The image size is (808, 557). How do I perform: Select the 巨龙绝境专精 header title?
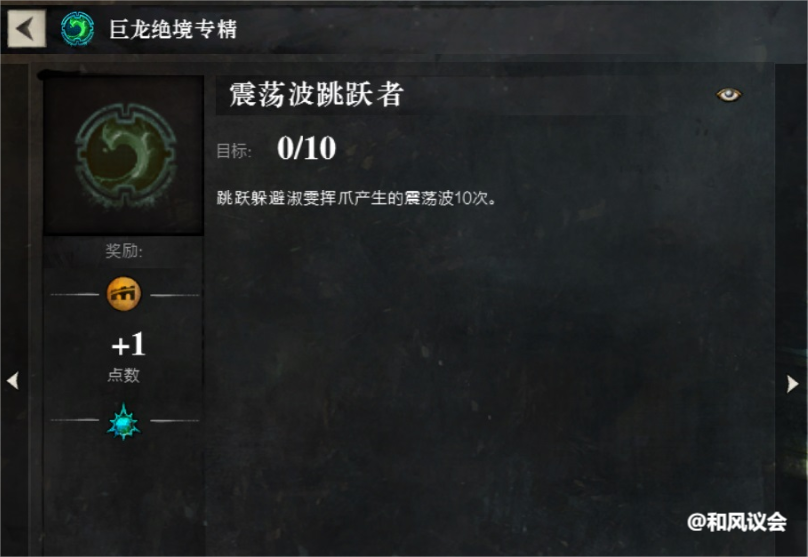click(173, 29)
